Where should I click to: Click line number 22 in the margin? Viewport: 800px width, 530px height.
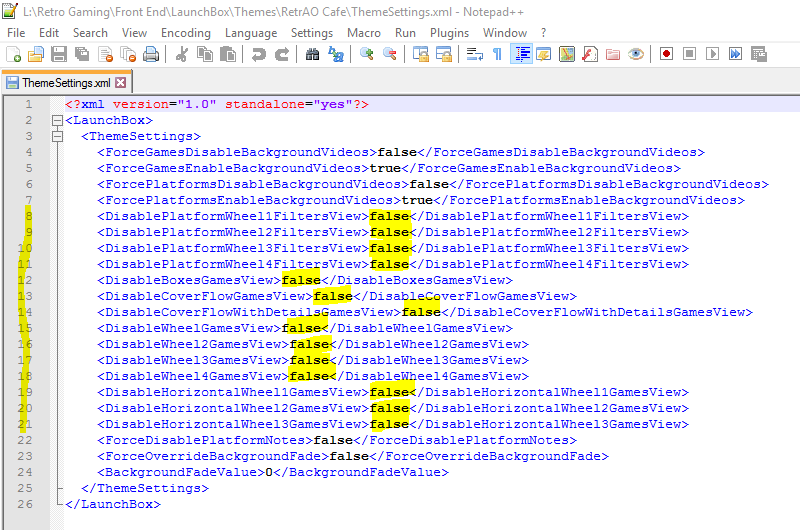pyautogui.click(x=24, y=440)
